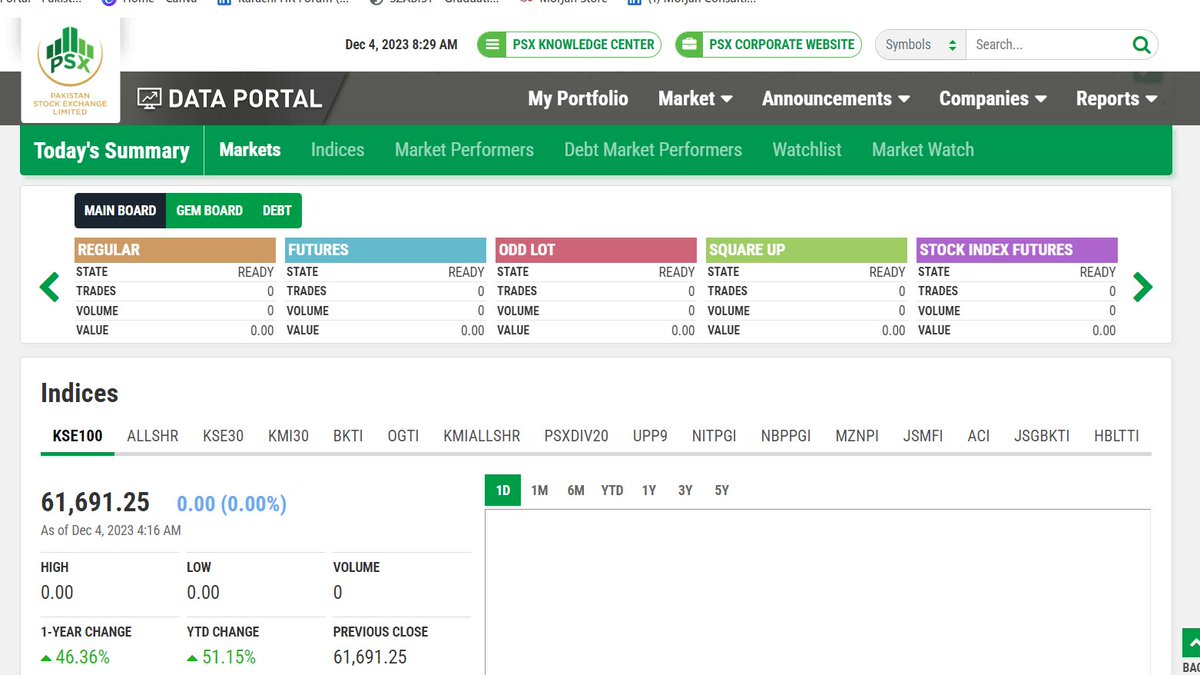Image resolution: width=1200 pixels, height=675 pixels.
Task: Select KMIALLSHR index tab
Action: (x=482, y=436)
